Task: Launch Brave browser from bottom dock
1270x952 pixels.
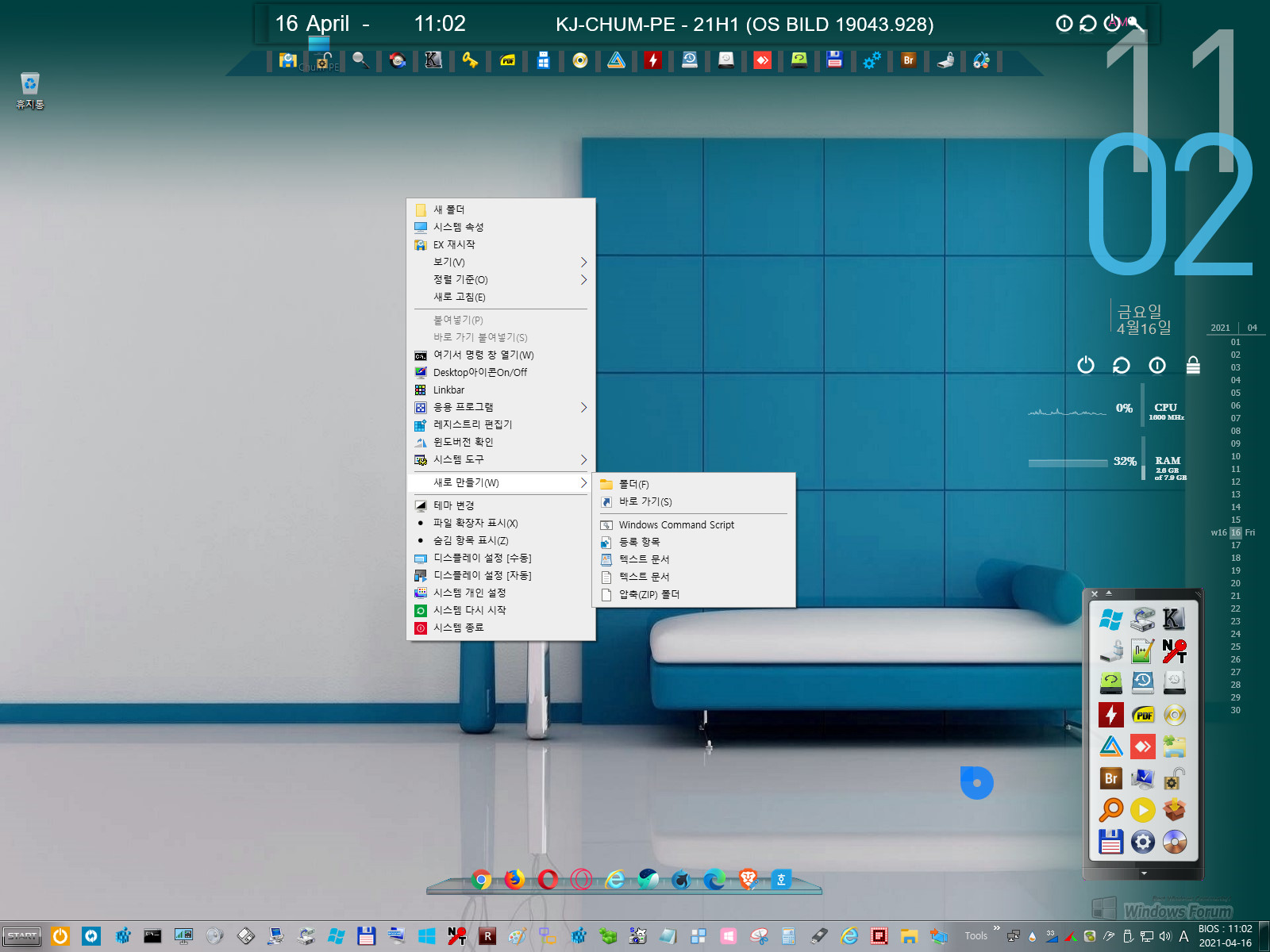Action: (748, 879)
